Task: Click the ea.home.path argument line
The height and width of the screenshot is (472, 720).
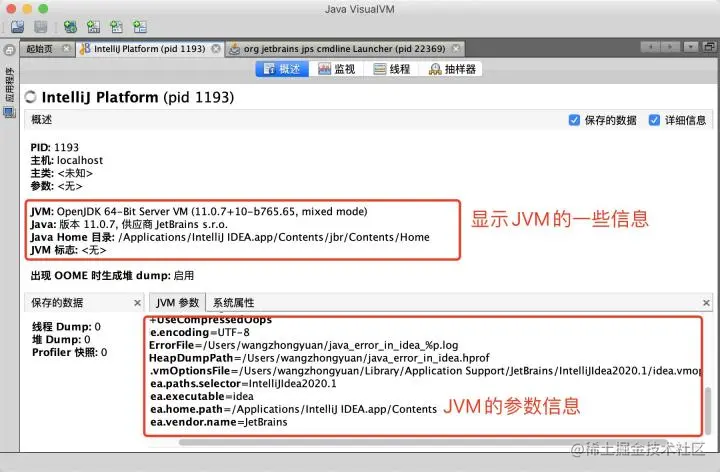Action: [293, 410]
